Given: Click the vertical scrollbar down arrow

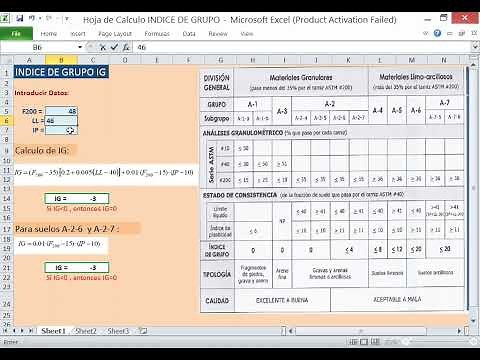Looking at the screenshot, I should pos(474,321).
